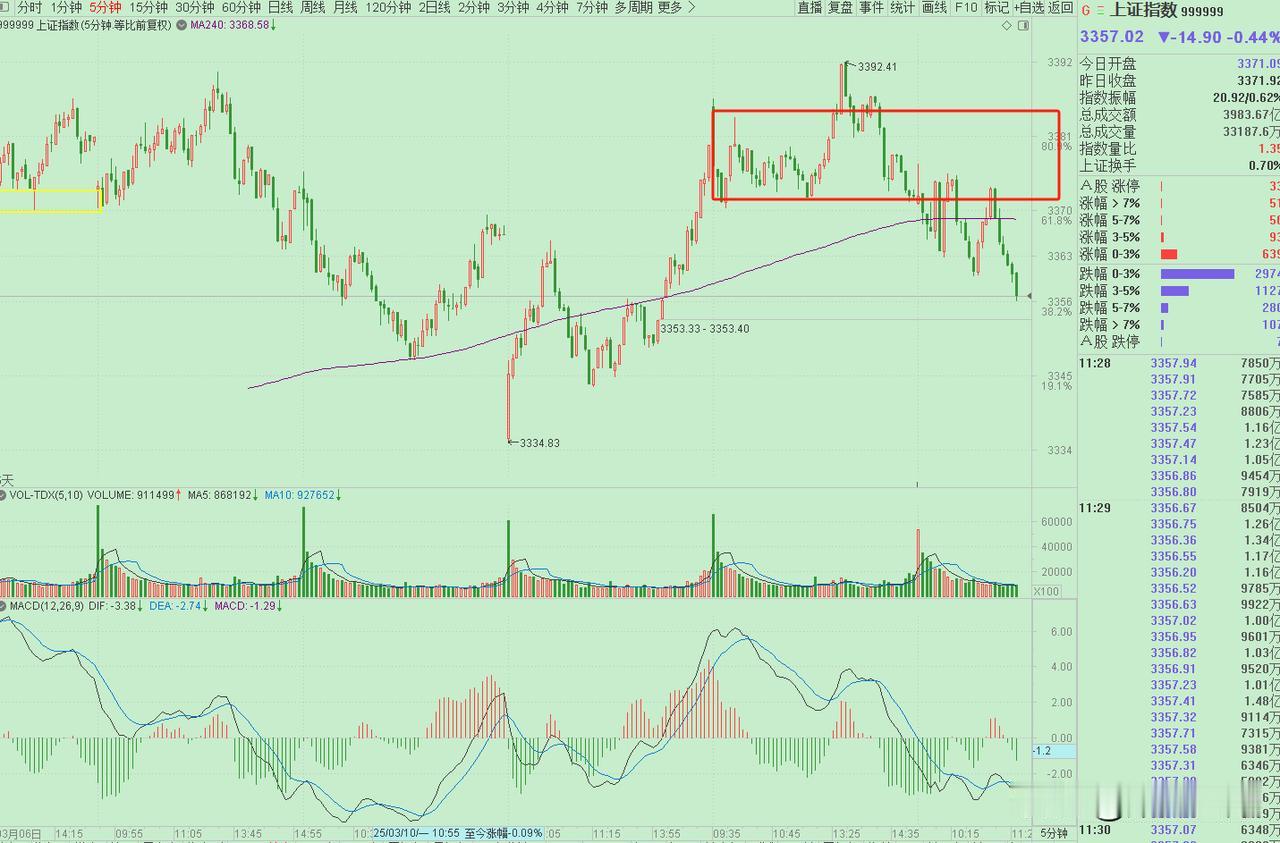Click the 今日开盘 row in the panel
This screenshot has height=843, width=1280.
[x=1179, y=63]
